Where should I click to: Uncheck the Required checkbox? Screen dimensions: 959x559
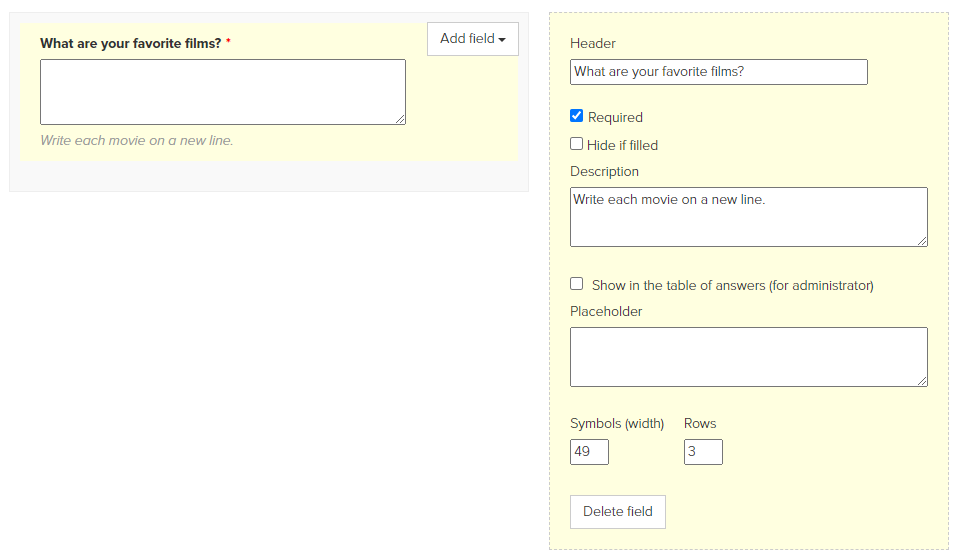point(576,116)
